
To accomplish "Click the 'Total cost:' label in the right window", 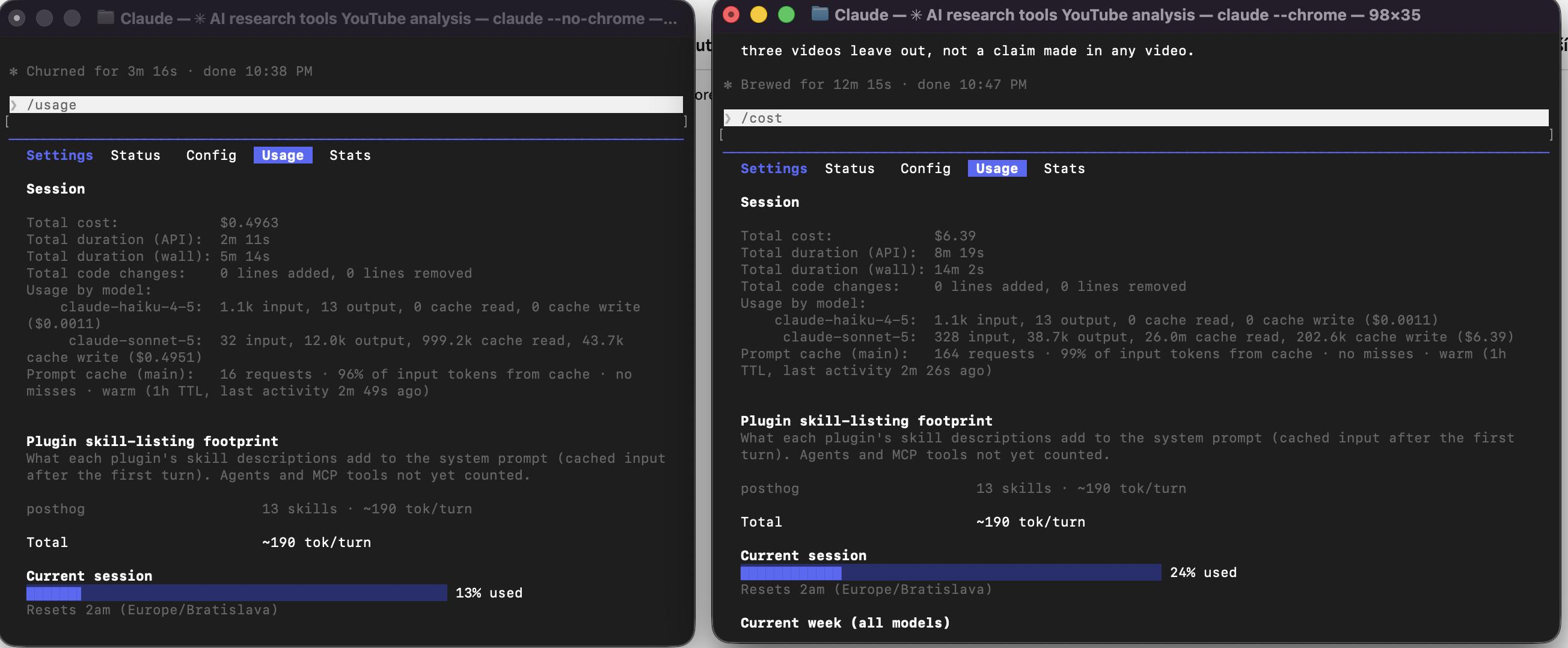I will (x=786, y=236).
